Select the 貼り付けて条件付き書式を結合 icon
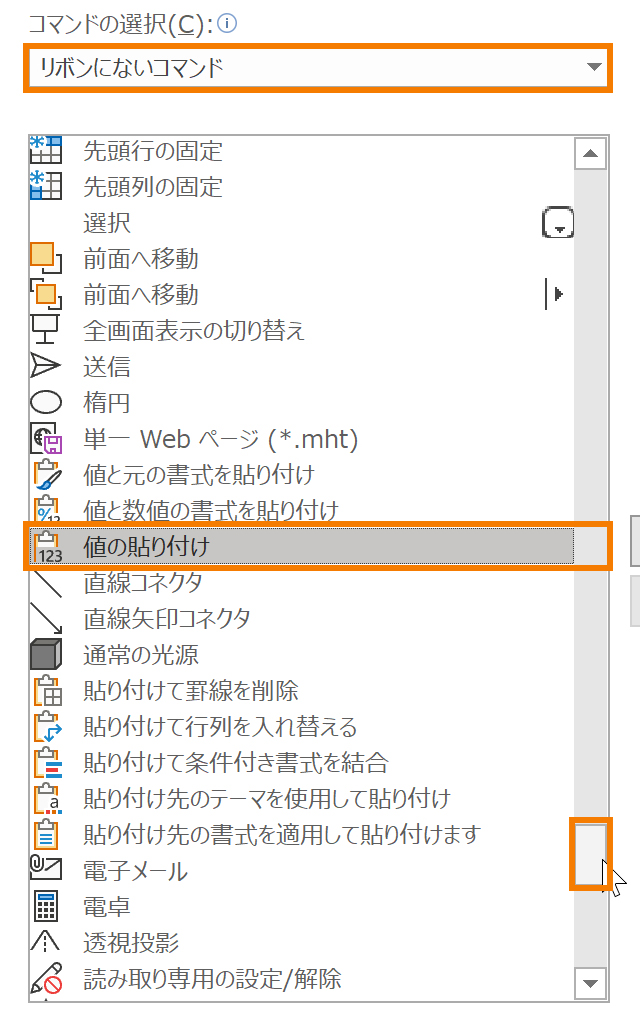 (x=48, y=762)
